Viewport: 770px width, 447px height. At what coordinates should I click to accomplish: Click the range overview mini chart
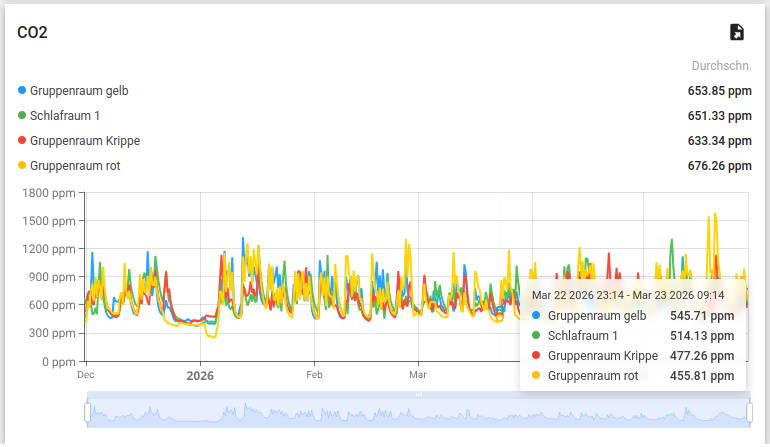click(x=418, y=413)
